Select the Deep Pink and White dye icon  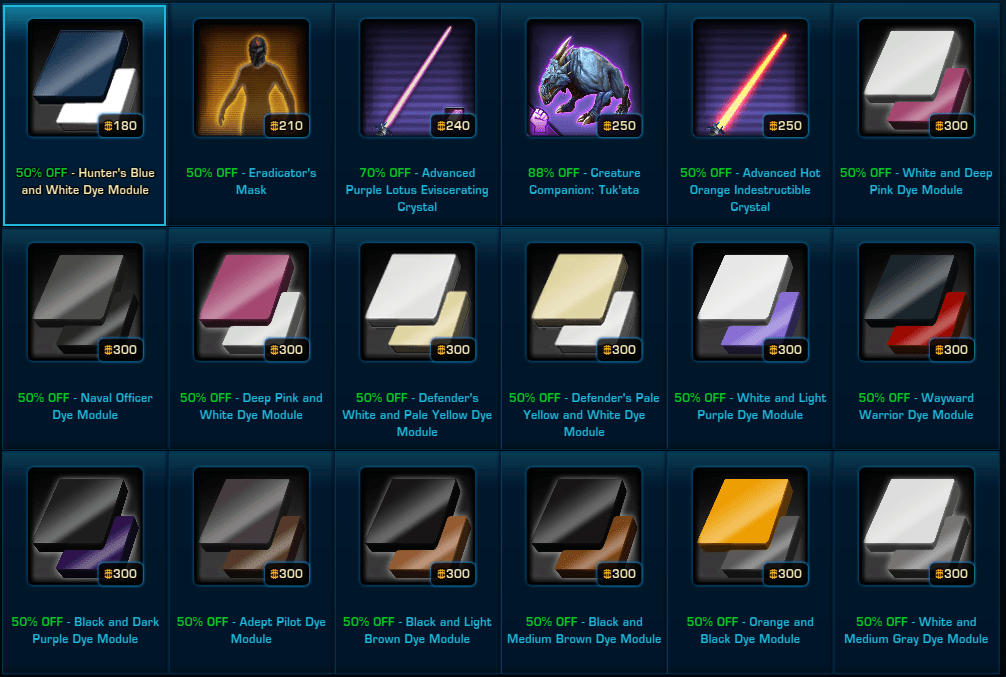point(252,302)
